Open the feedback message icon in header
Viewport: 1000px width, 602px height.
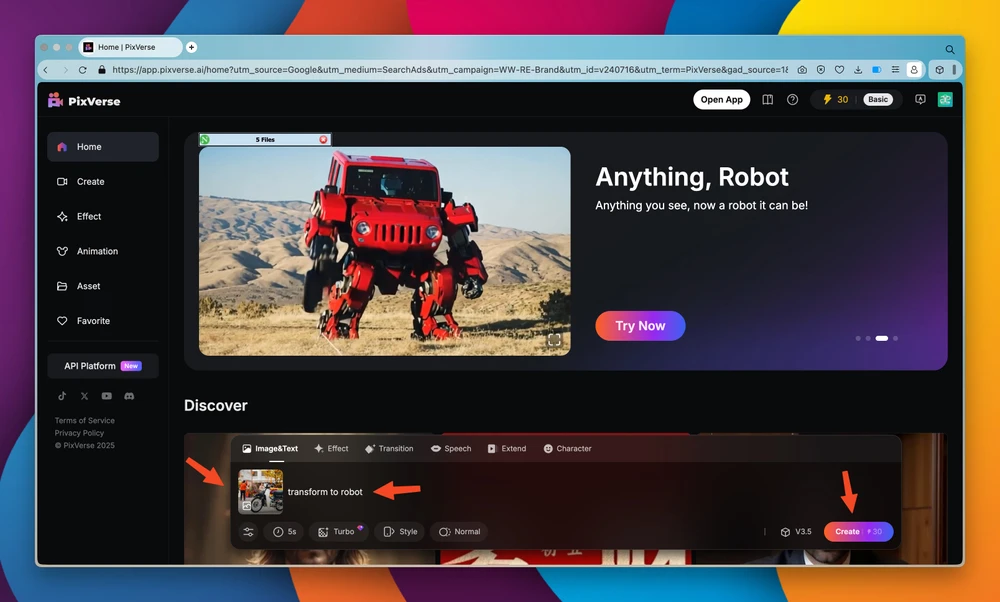(920, 100)
